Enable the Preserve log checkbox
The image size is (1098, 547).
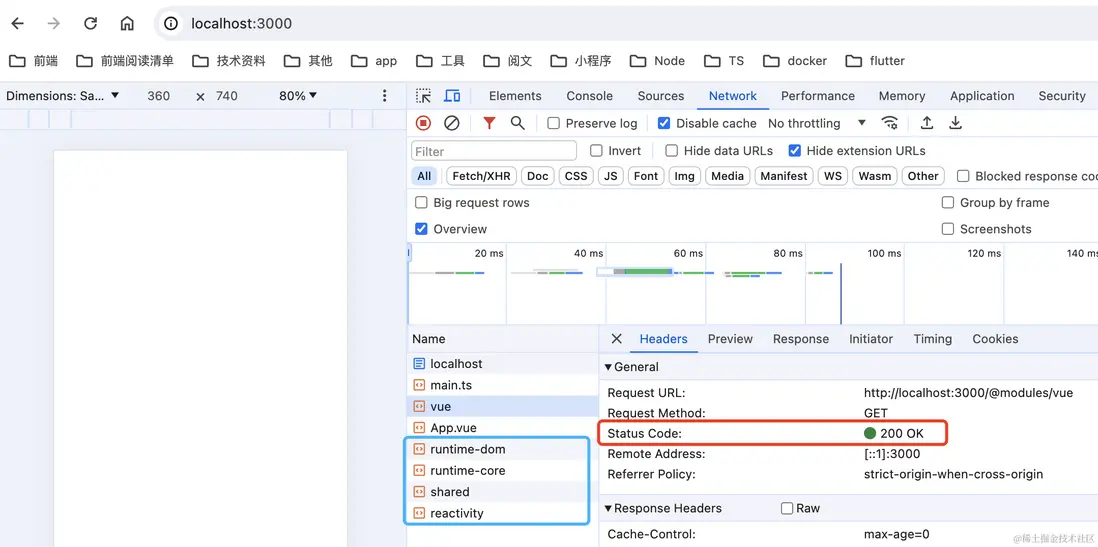pyautogui.click(x=553, y=123)
